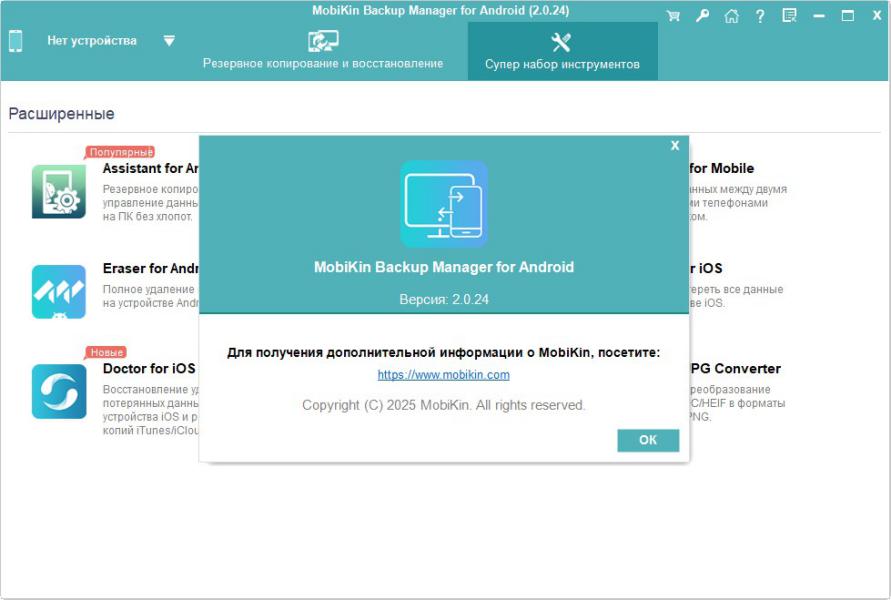891x600 pixels.
Task: Open the feedback notes icon in title bar
Action: click(x=789, y=16)
